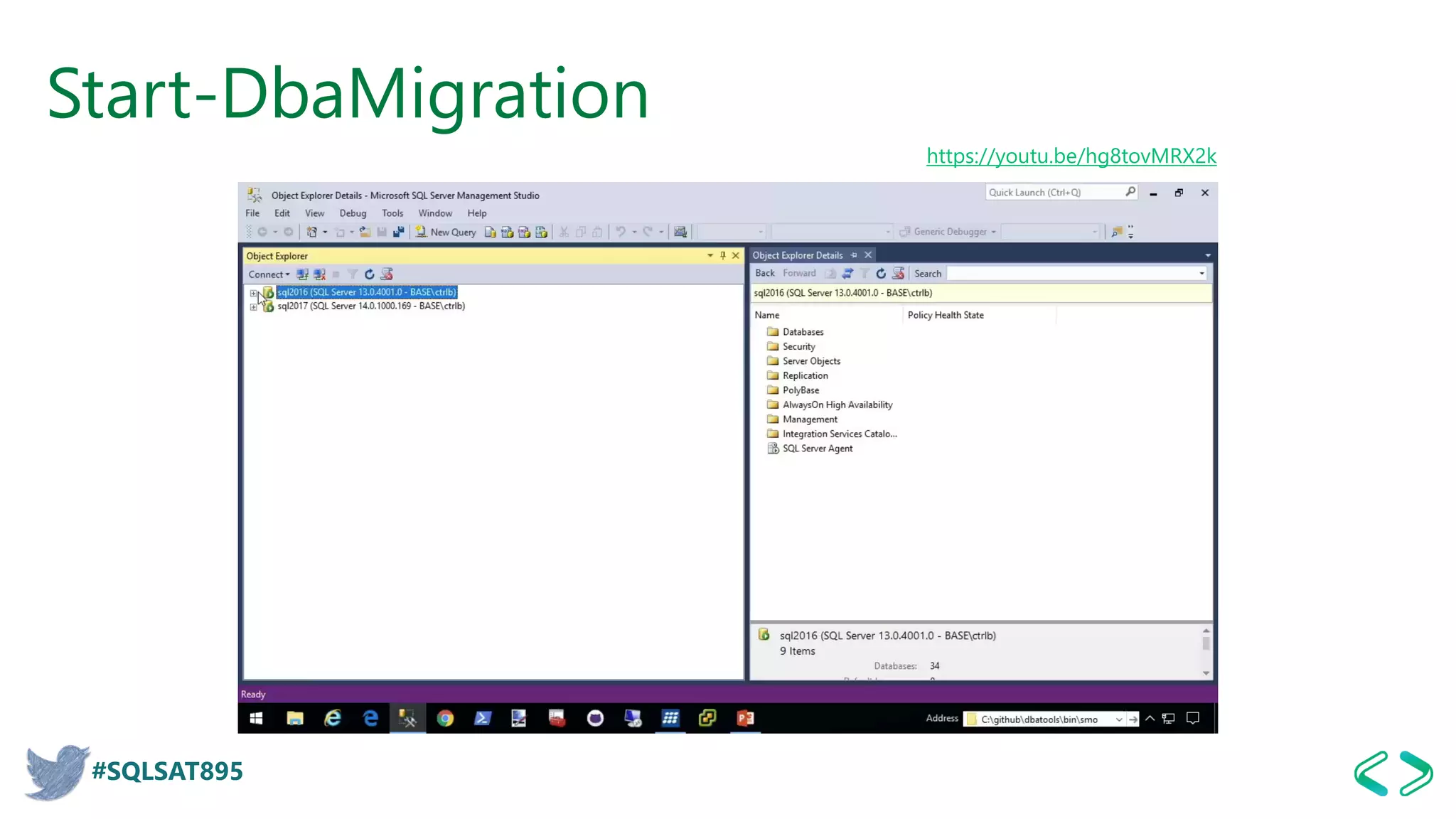
Task: Click the Forward button in Details toolbar
Action: (x=799, y=274)
